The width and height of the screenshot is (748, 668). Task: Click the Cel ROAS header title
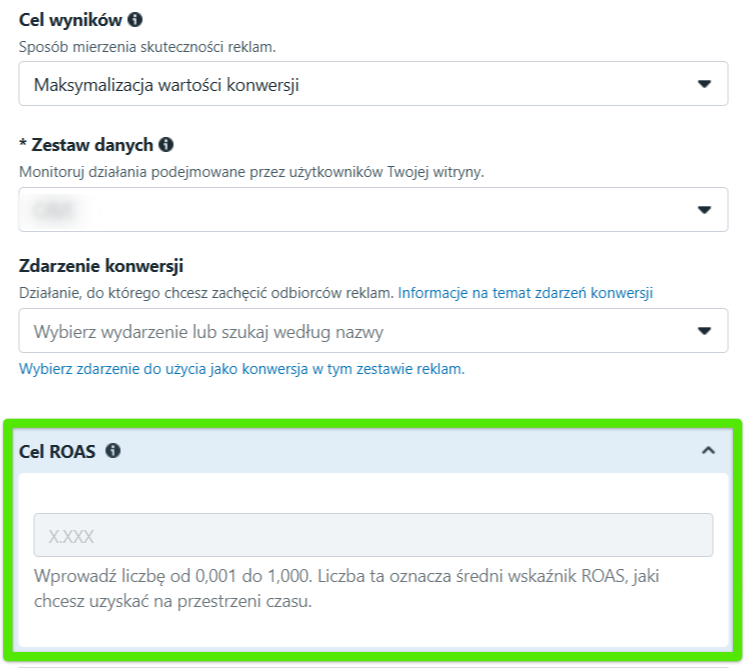coord(58,451)
